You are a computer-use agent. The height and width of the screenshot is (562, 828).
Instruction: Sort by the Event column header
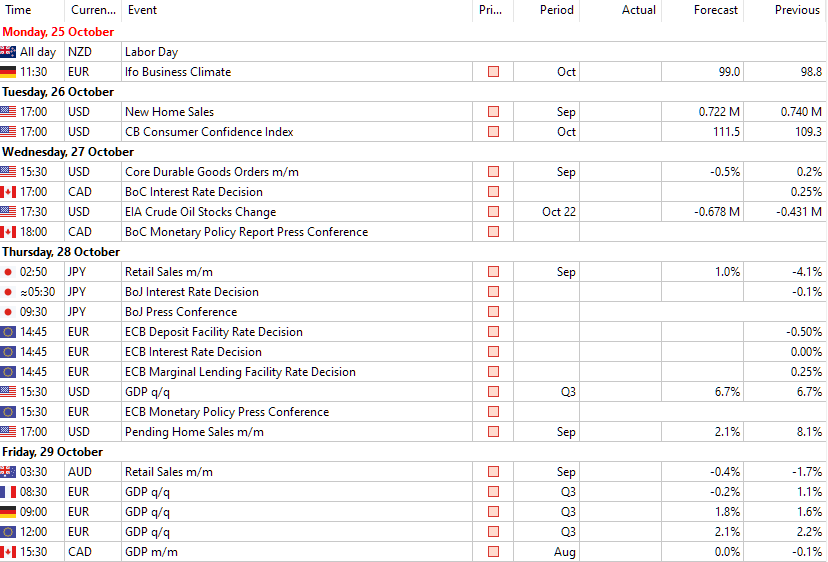(297, 10)
